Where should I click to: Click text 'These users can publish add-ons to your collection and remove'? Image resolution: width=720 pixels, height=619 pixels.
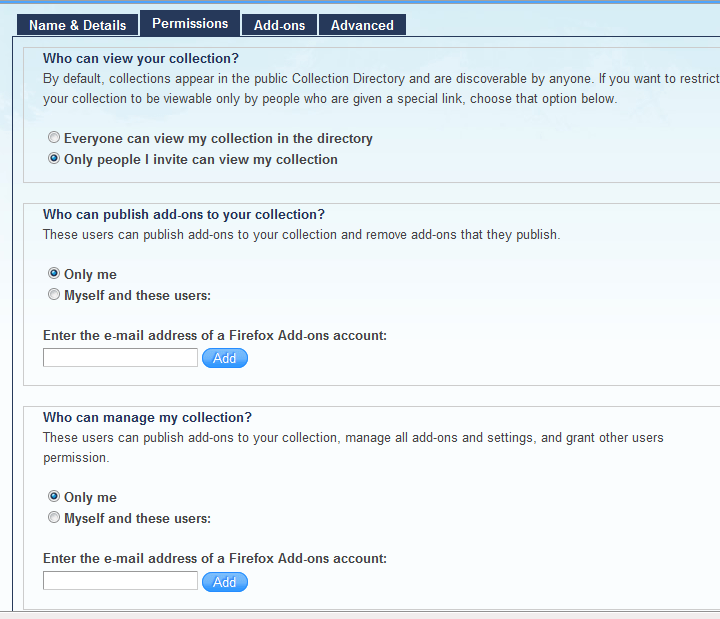click(x=225, y=235)
